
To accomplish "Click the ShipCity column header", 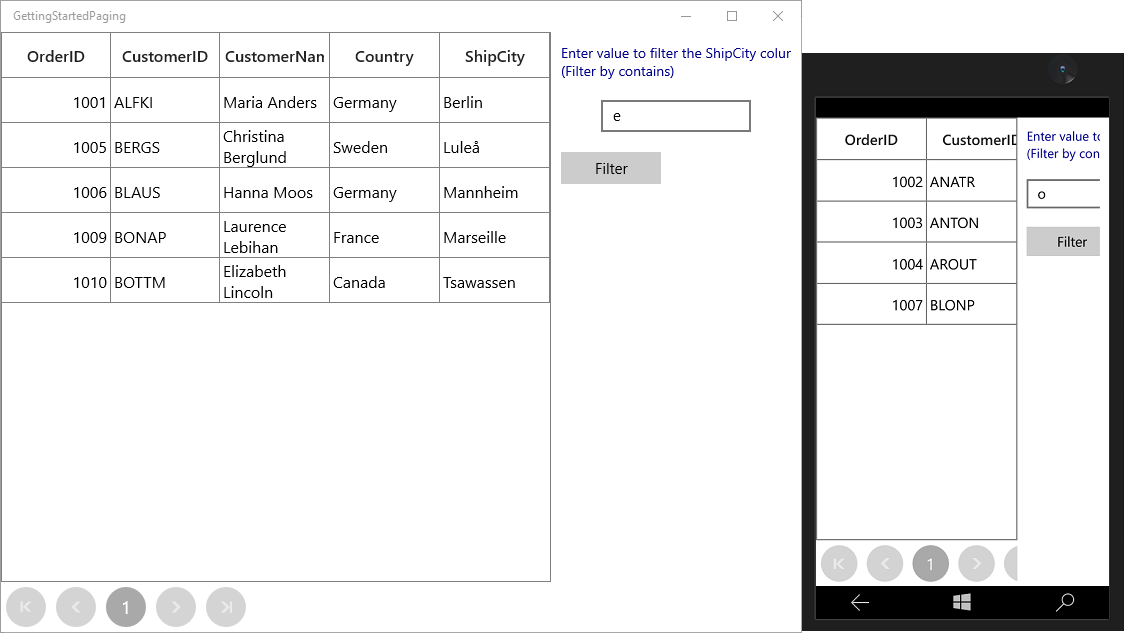I will click(495, 56).
